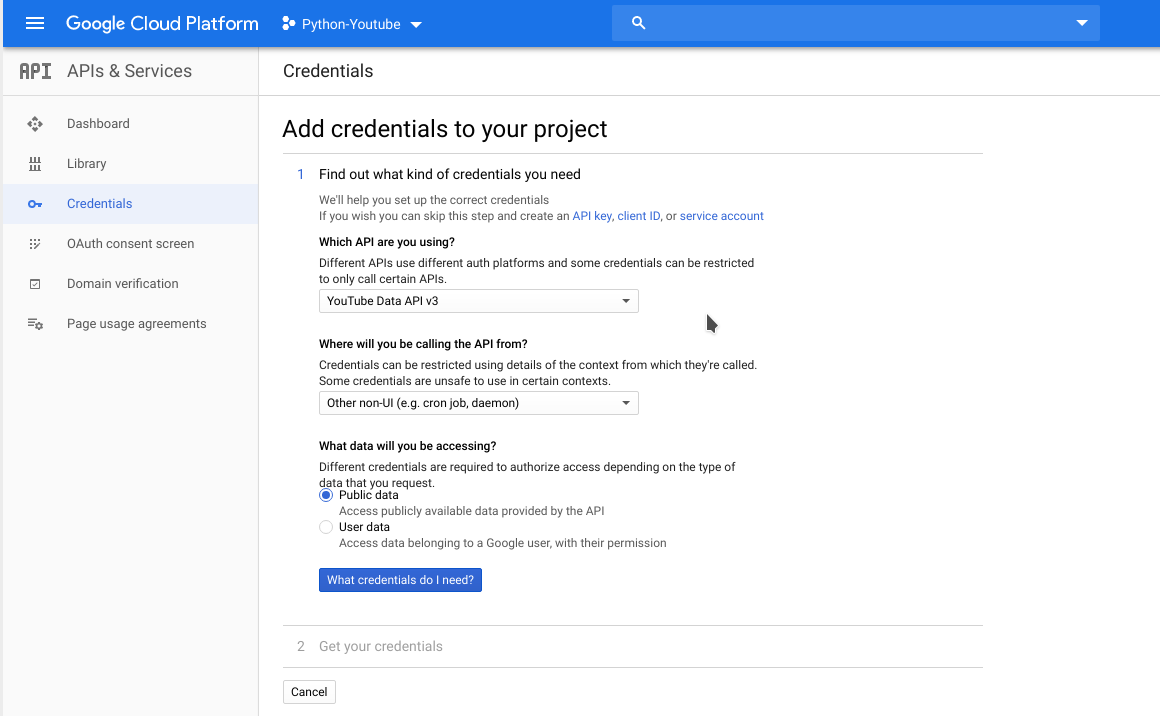The image size is (1160, 716).
Task: Click the Which API are you using label
Action: tap(387, 242)
